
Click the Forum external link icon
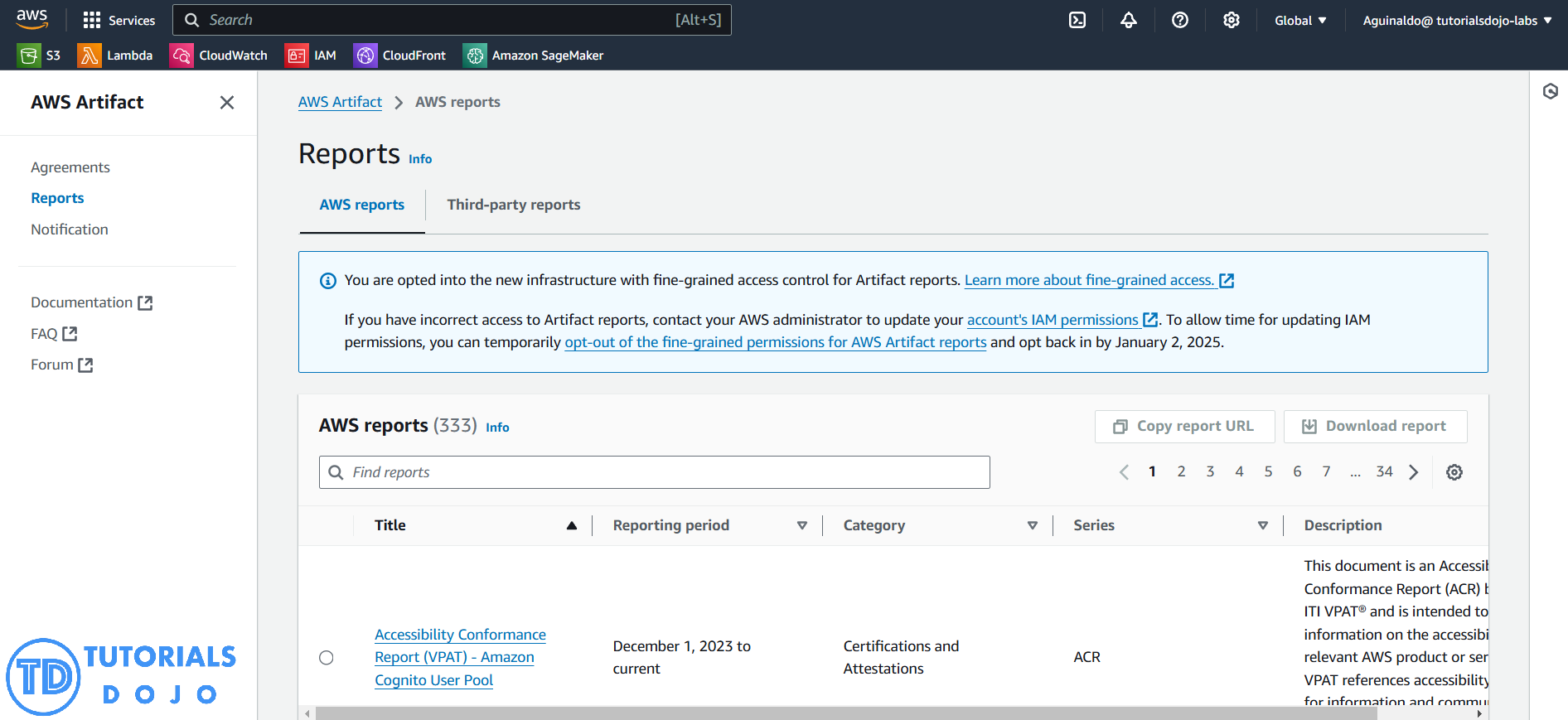tap(85, 365)
